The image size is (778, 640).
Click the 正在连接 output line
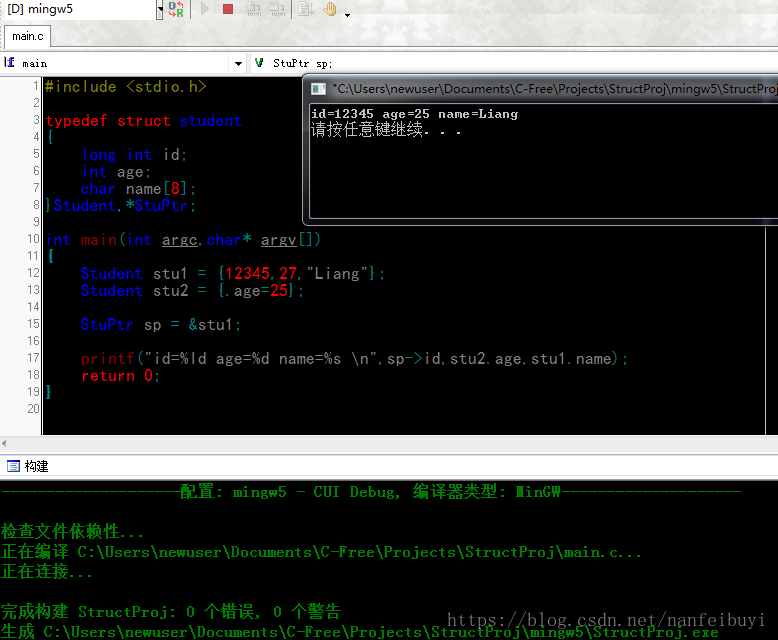pos(47,572)
